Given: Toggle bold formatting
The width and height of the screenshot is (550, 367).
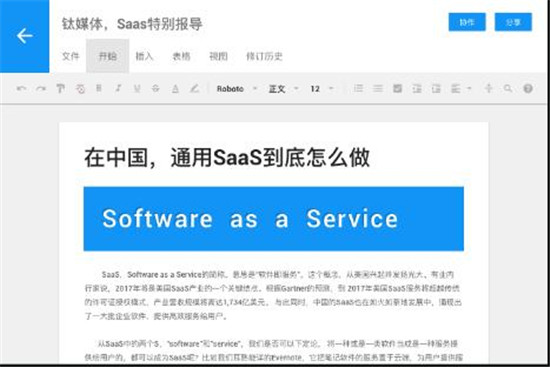Looking at the screenshot, I should [99, 88].
